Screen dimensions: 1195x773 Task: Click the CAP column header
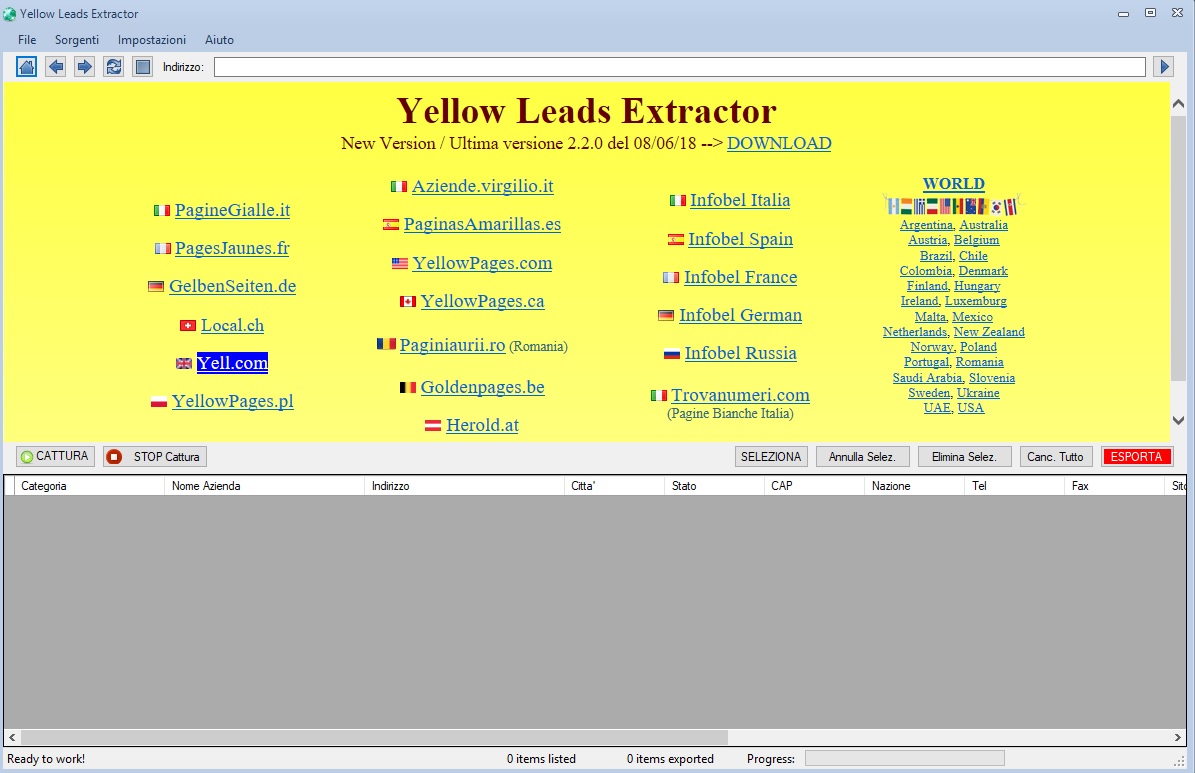[814, 486]
